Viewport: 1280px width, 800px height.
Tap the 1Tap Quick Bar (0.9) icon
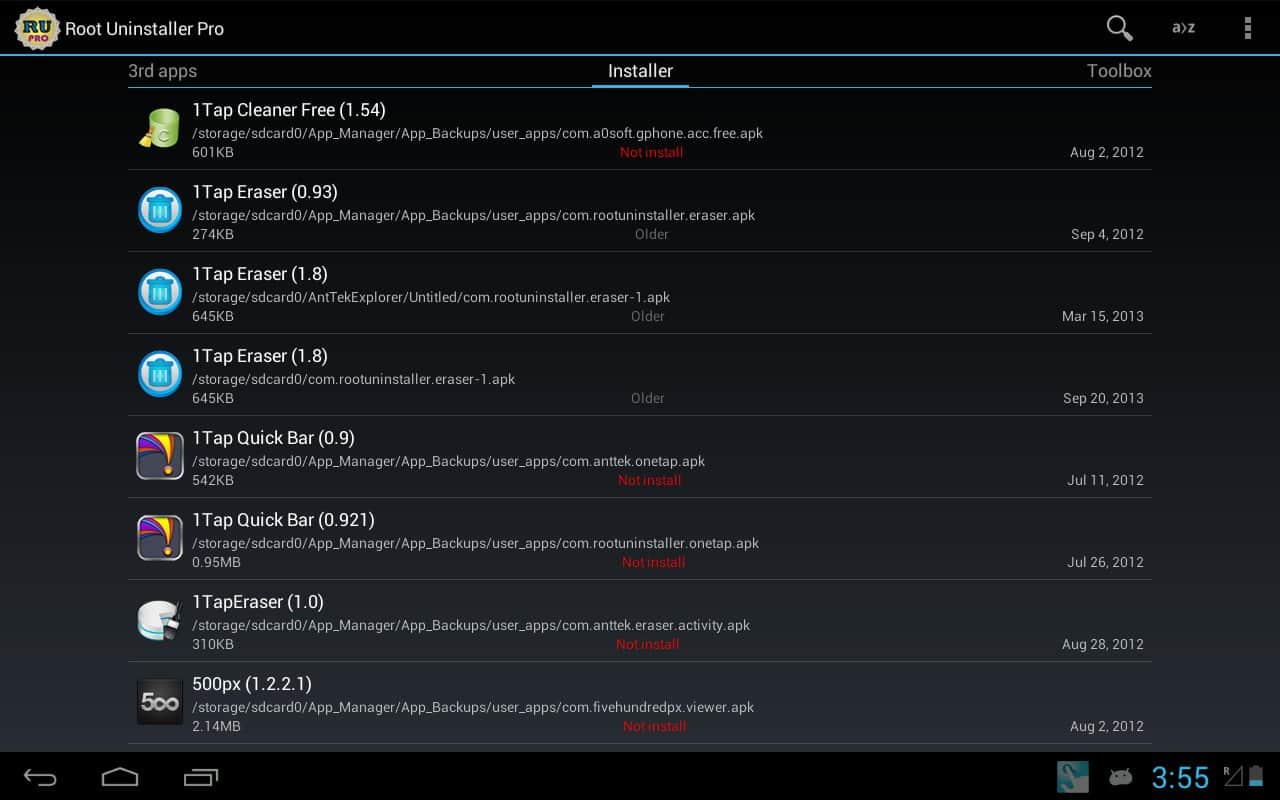pos(160,457)
